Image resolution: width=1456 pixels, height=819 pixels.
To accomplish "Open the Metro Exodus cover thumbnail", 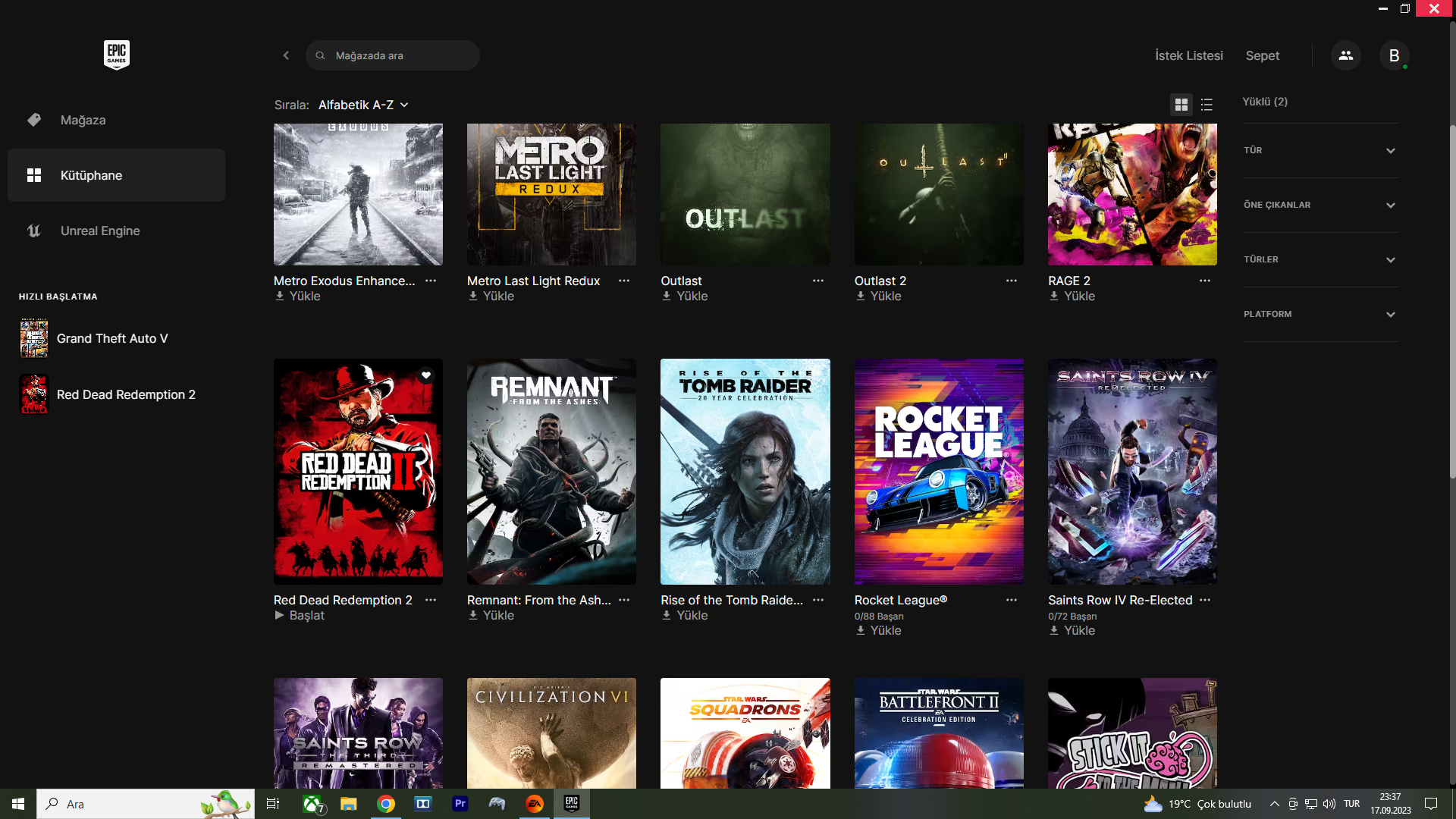I will pos(358,194).
